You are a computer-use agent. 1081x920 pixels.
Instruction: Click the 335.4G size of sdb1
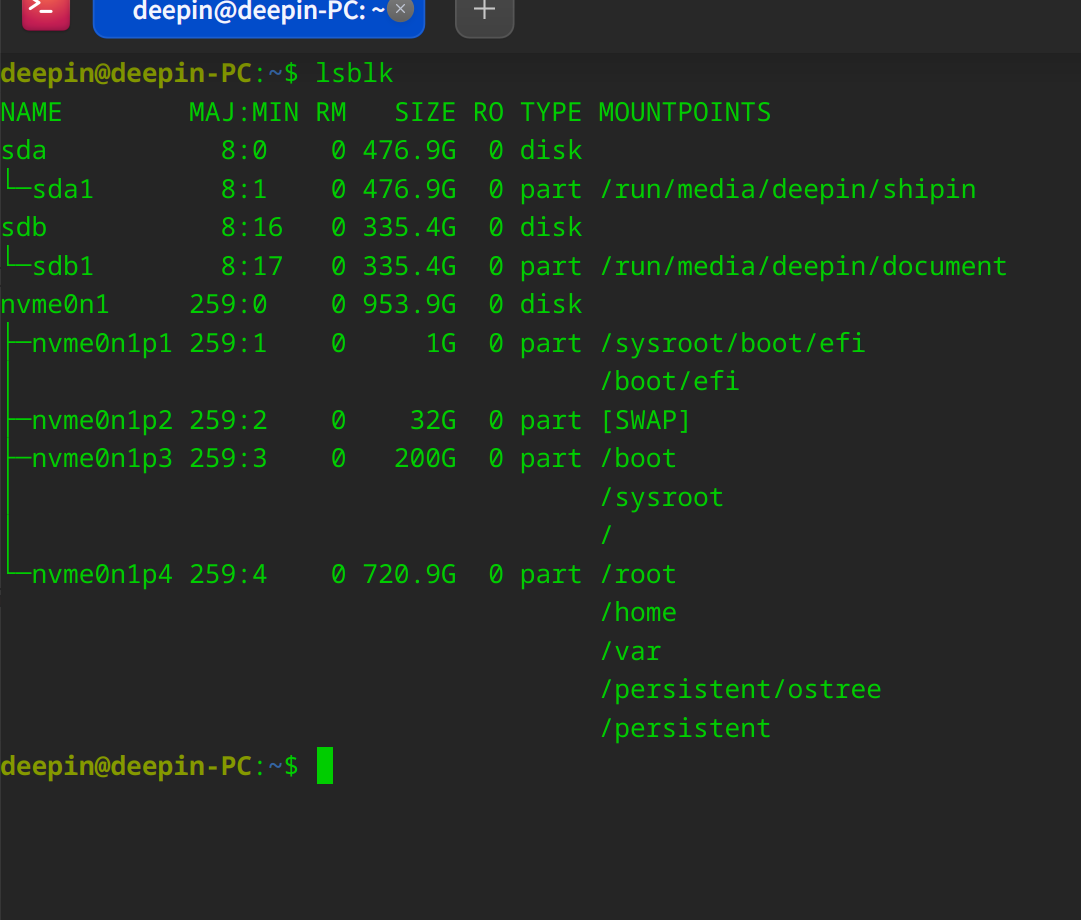[x=410, y=266]
